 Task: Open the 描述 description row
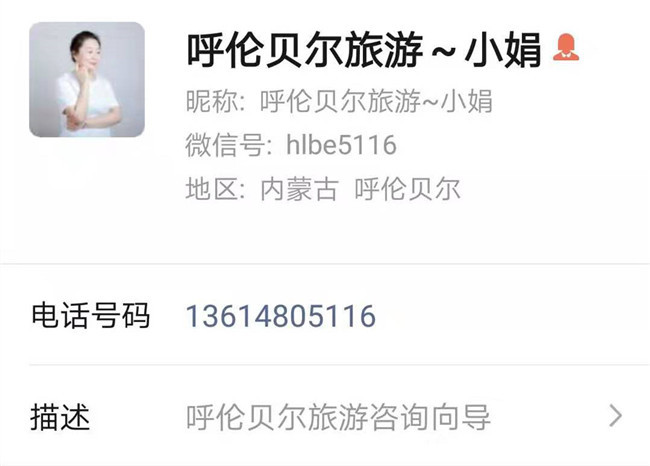click(325, 416)
